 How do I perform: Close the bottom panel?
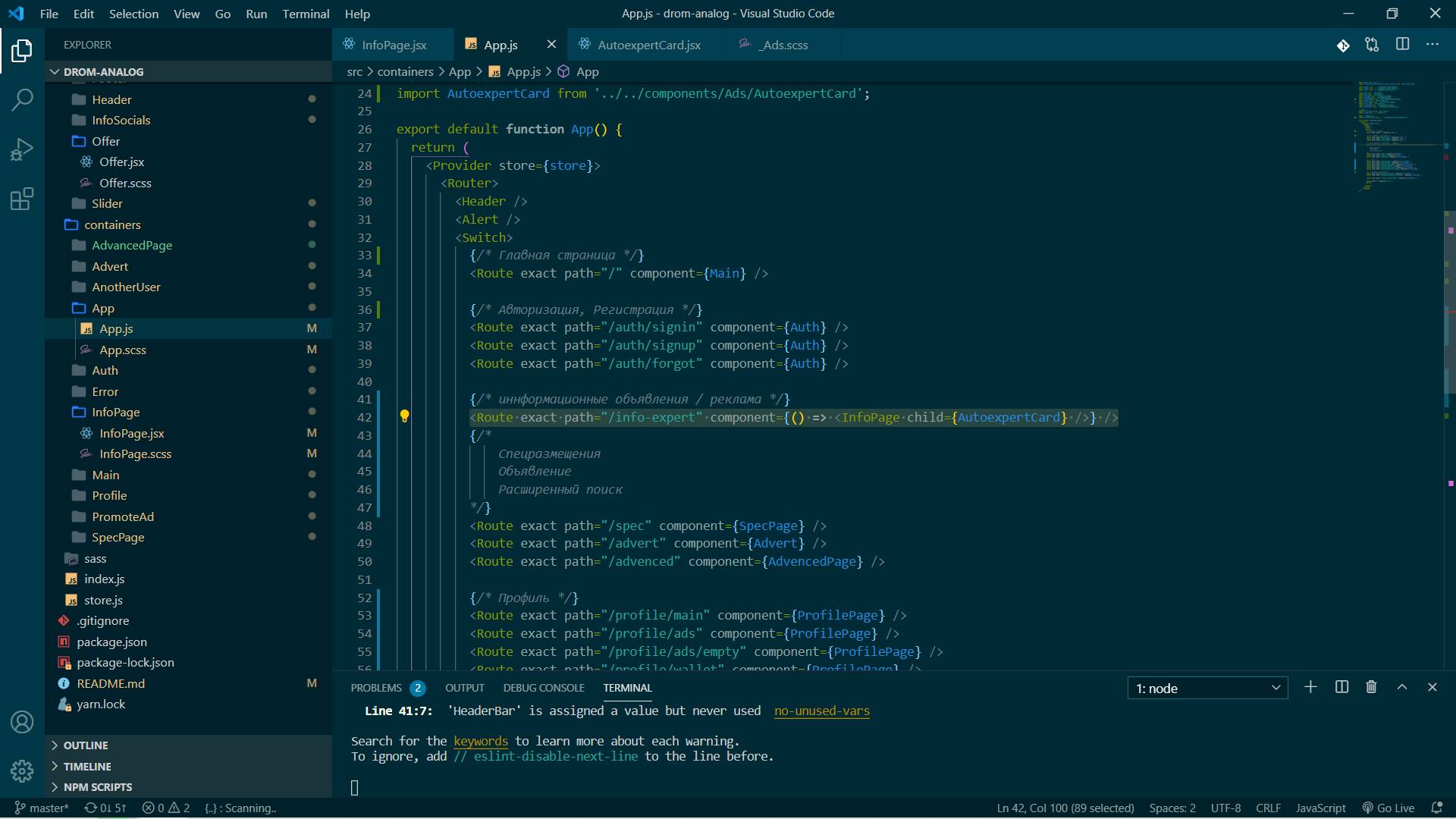point(1432,687)
